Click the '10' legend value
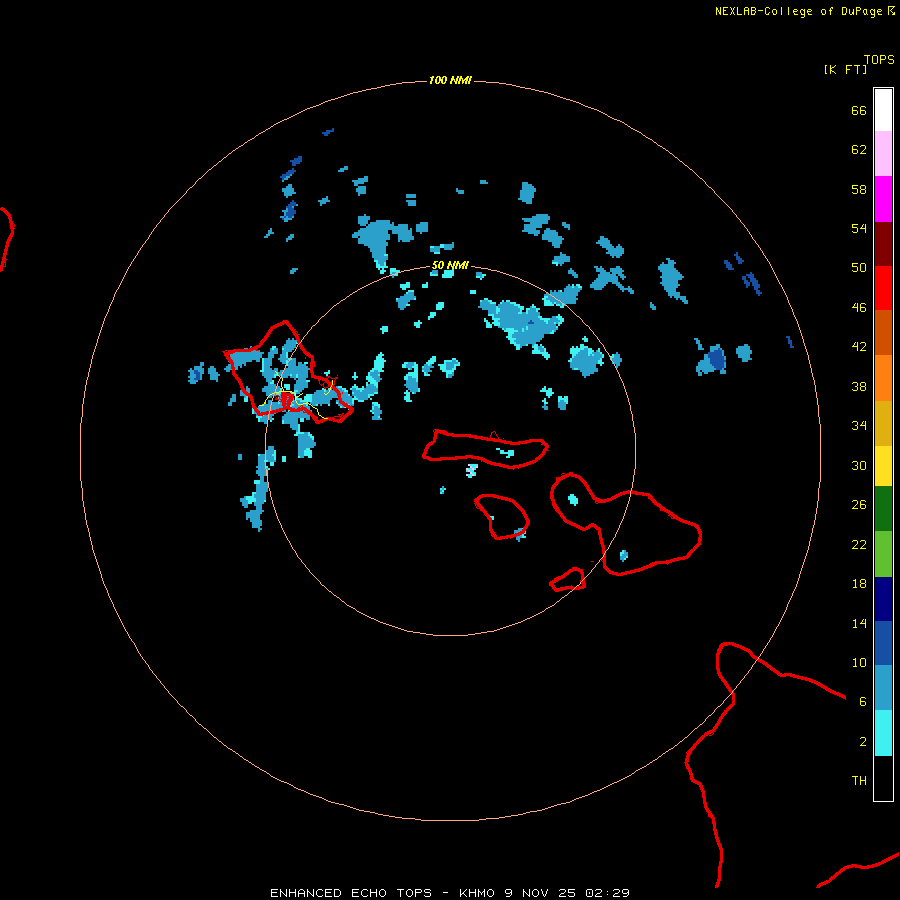The image size is (900, 900). coord(859,662)
